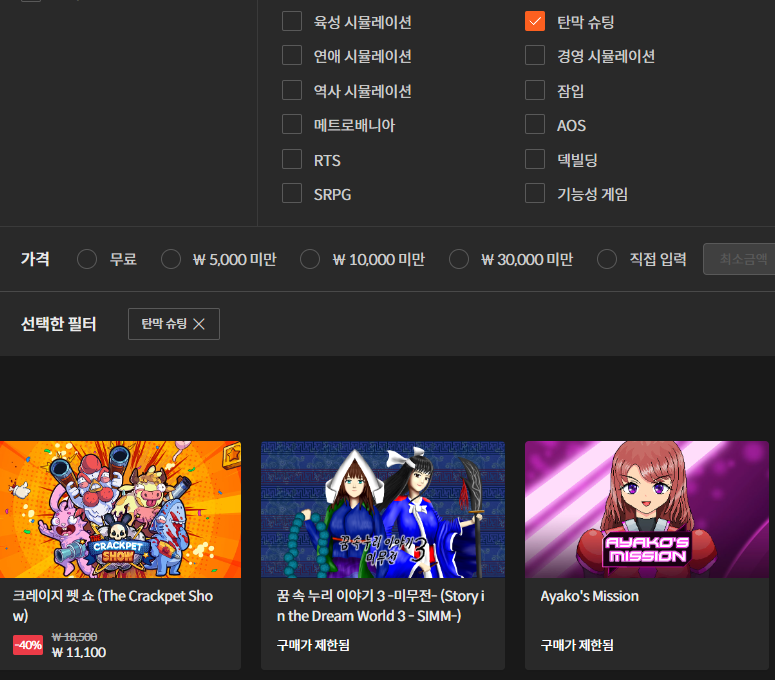Enable the 기능성 게임 checkbox
The width and height of the screenshot is (775, 680).
click(535, 194)
